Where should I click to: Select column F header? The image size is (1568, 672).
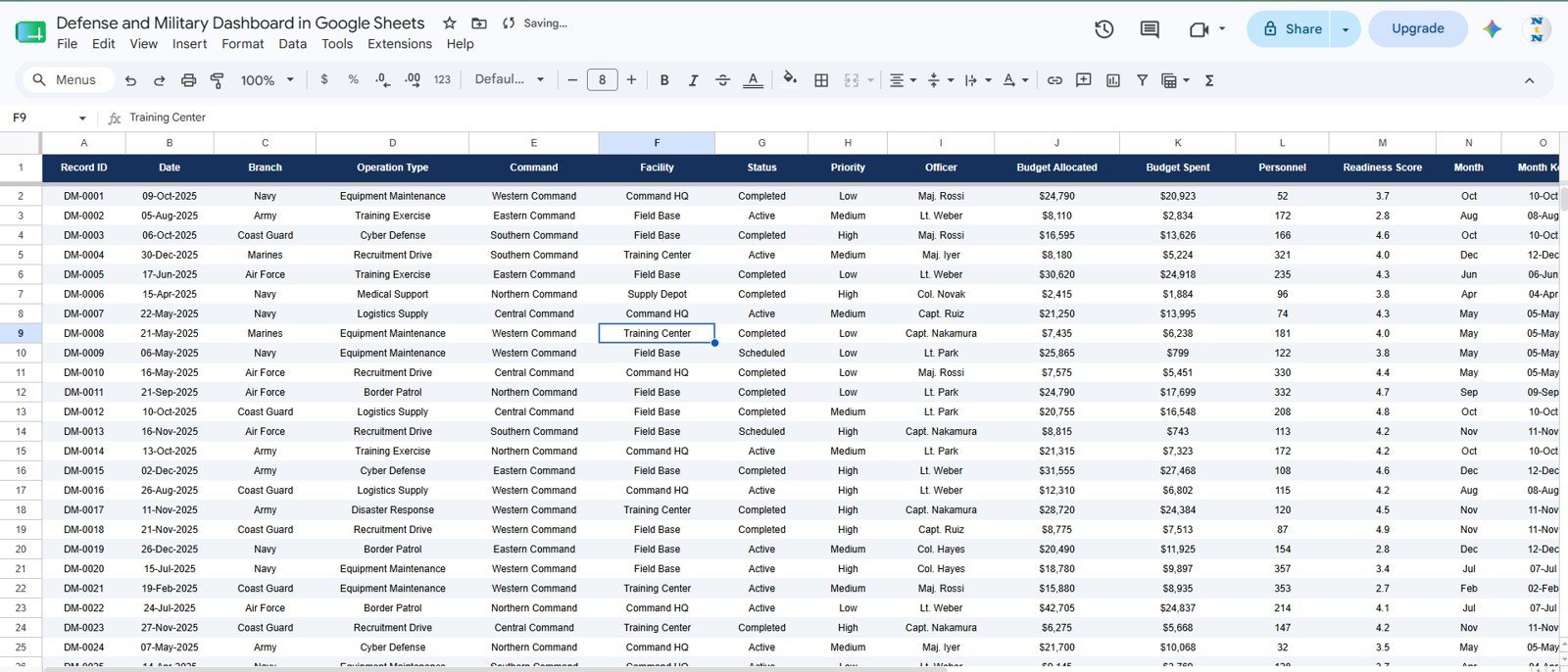coord(657,143)
